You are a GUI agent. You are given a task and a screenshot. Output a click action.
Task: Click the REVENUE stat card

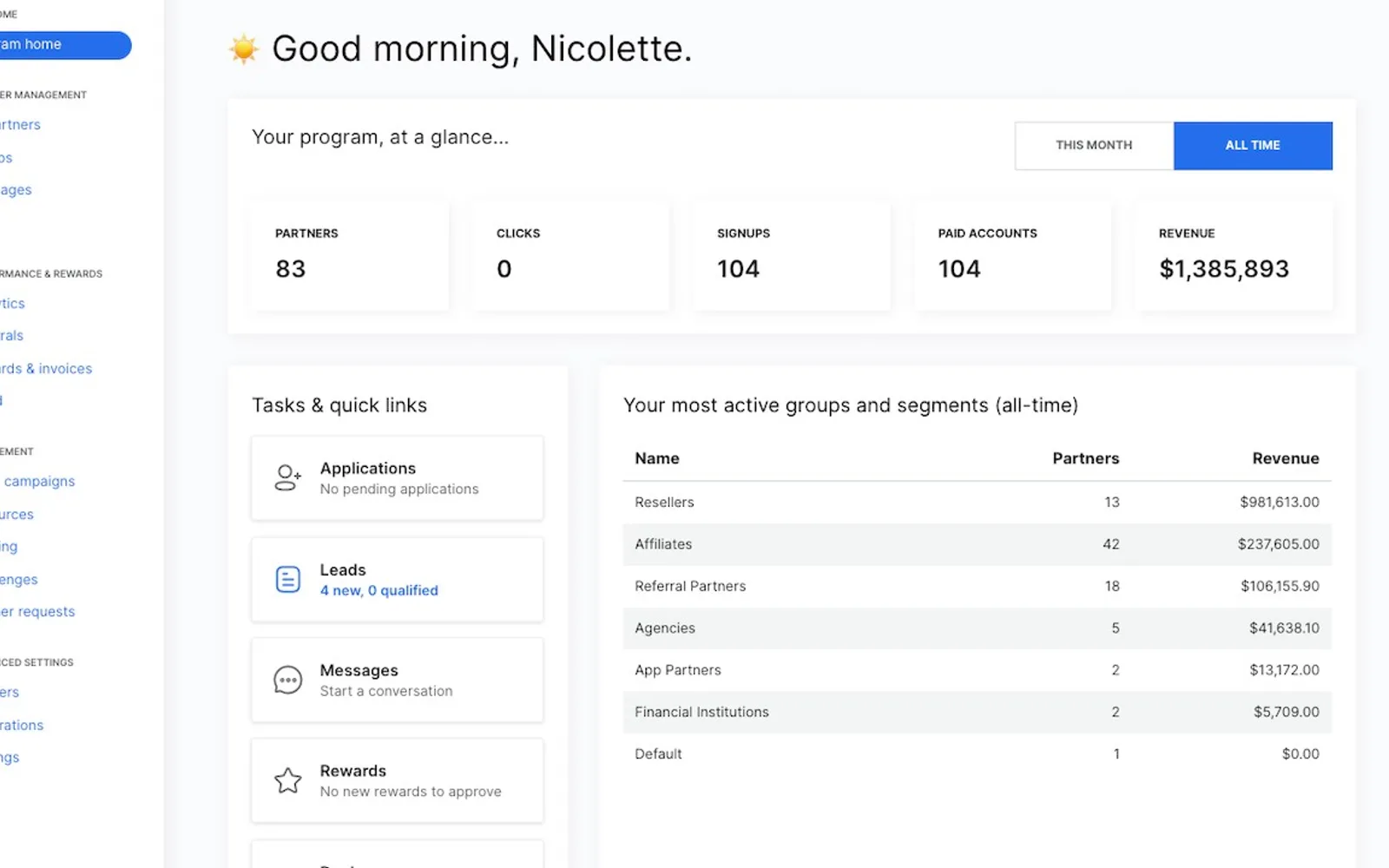click(1233, 255)
